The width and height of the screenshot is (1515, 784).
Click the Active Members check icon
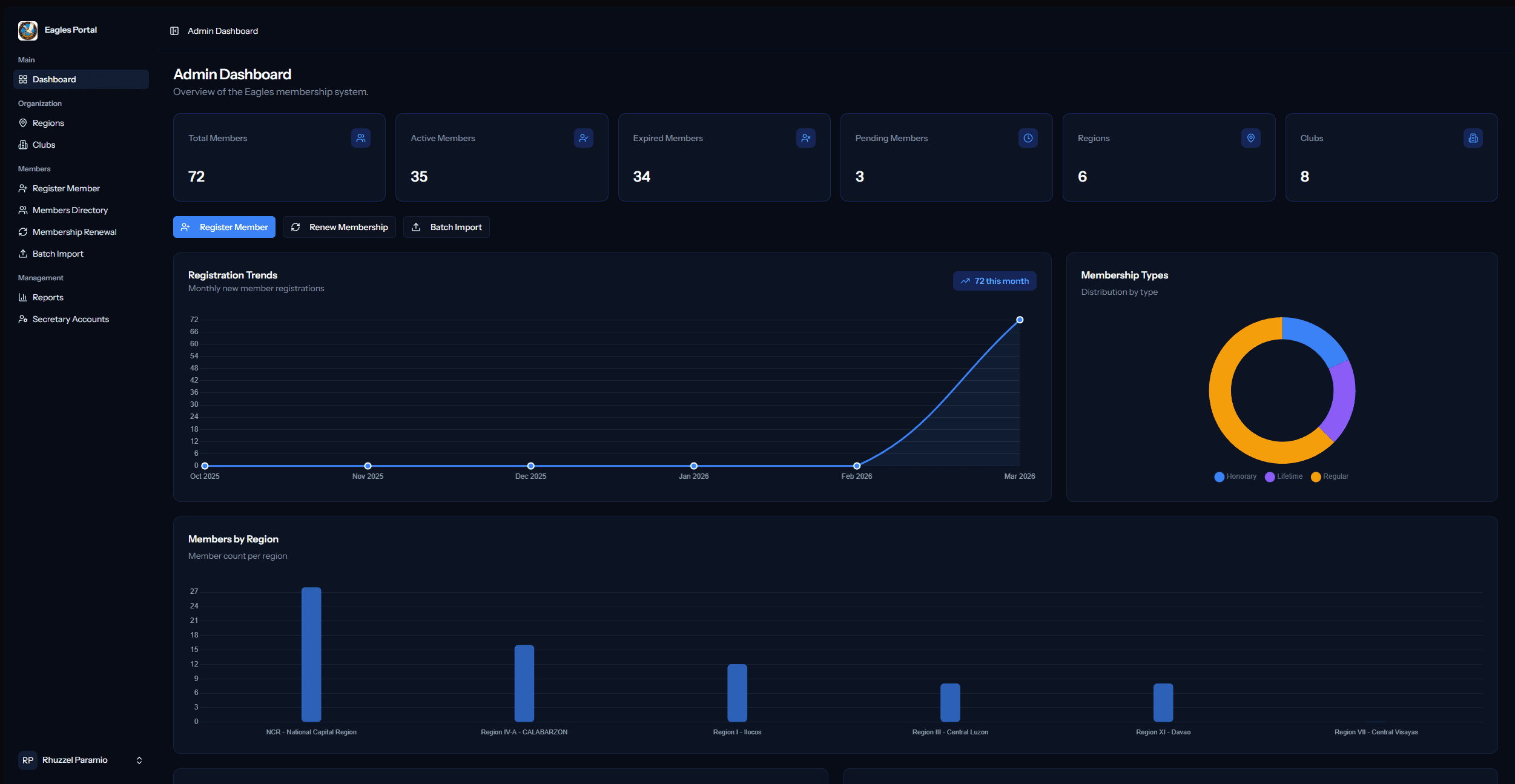coord(583,138)
